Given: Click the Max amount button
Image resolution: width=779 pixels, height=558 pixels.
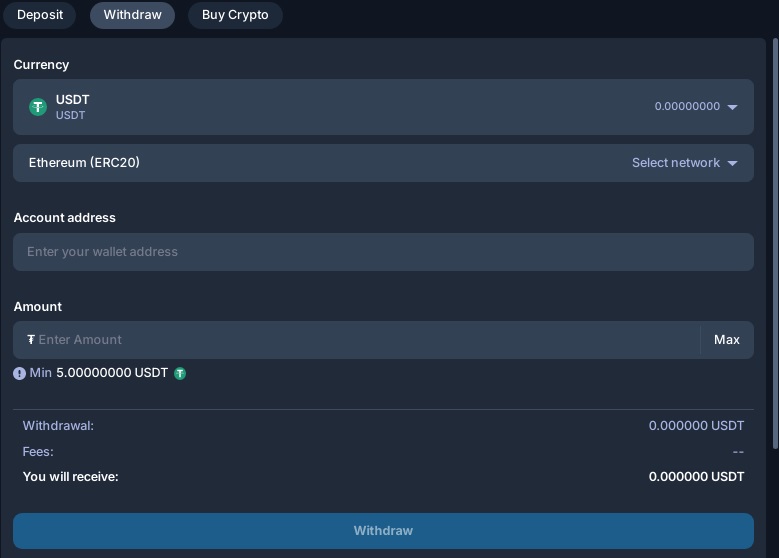Looking at the screenshot, I should (727, 340).
